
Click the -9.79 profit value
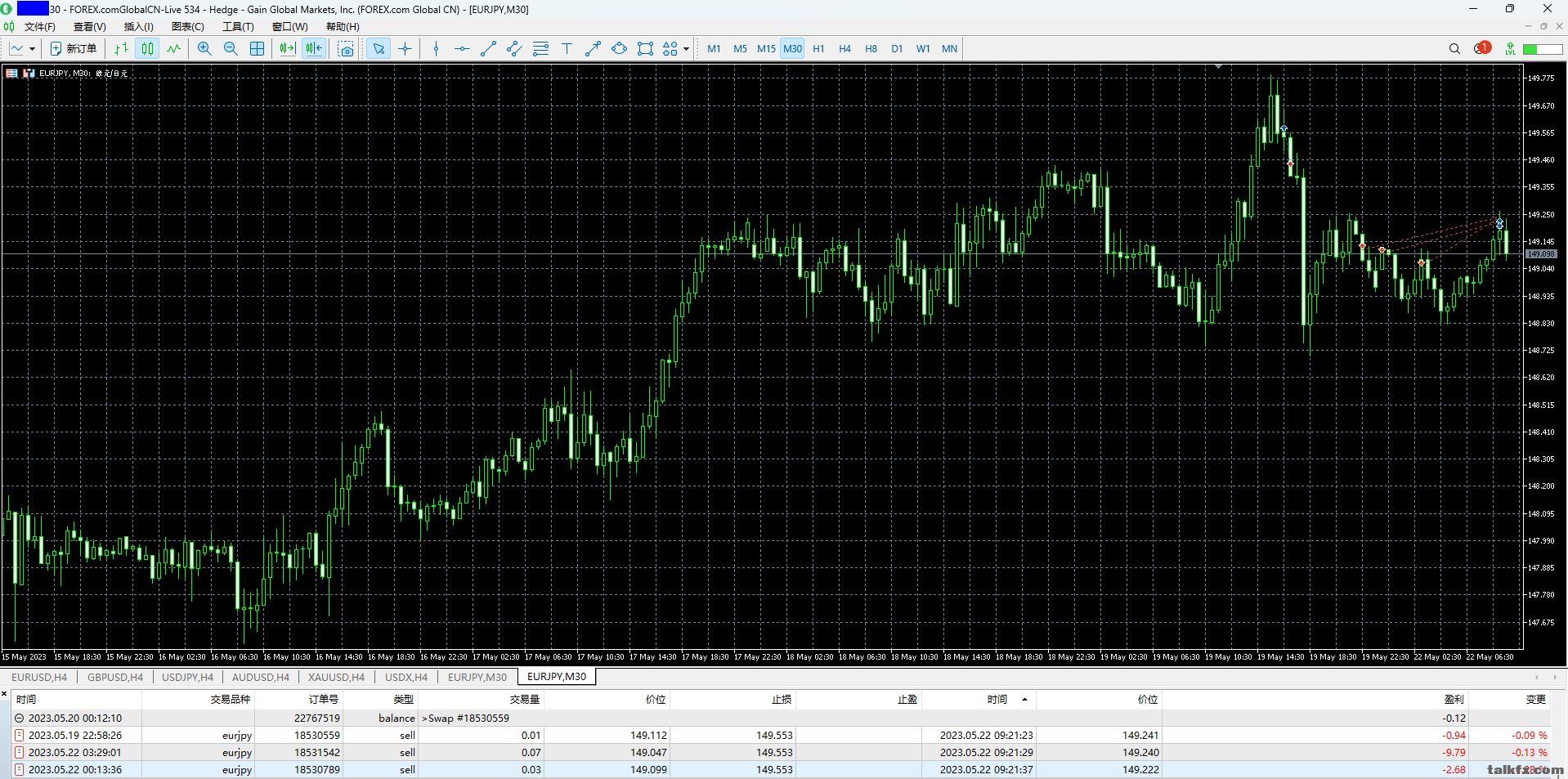1454,752
